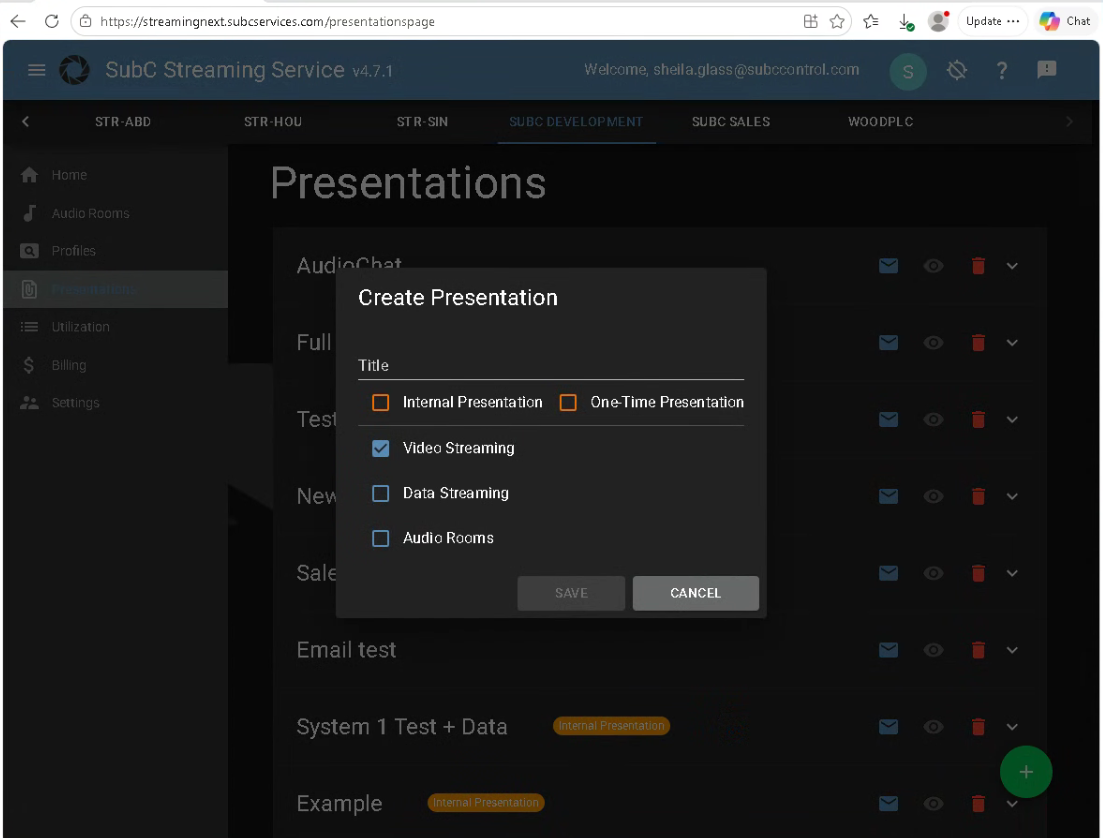Bookmark this page with the star icon
1103x838 pixels.
pos(837,22)
